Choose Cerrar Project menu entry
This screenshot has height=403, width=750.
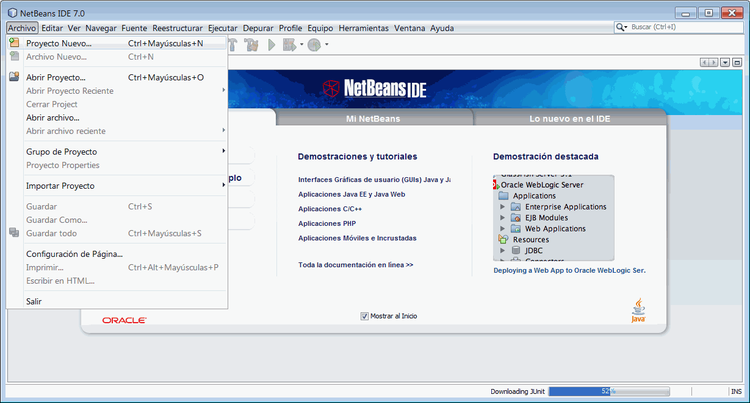pyautogui.click(x=117, y=104)
